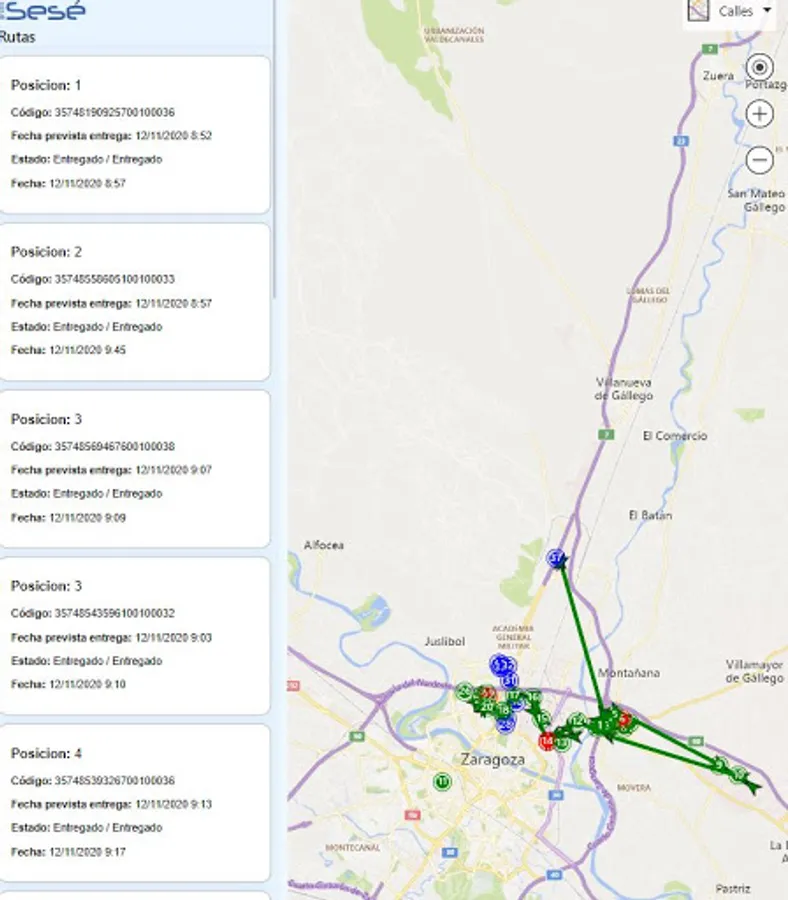Click the Zuera map label

[719, 76]
